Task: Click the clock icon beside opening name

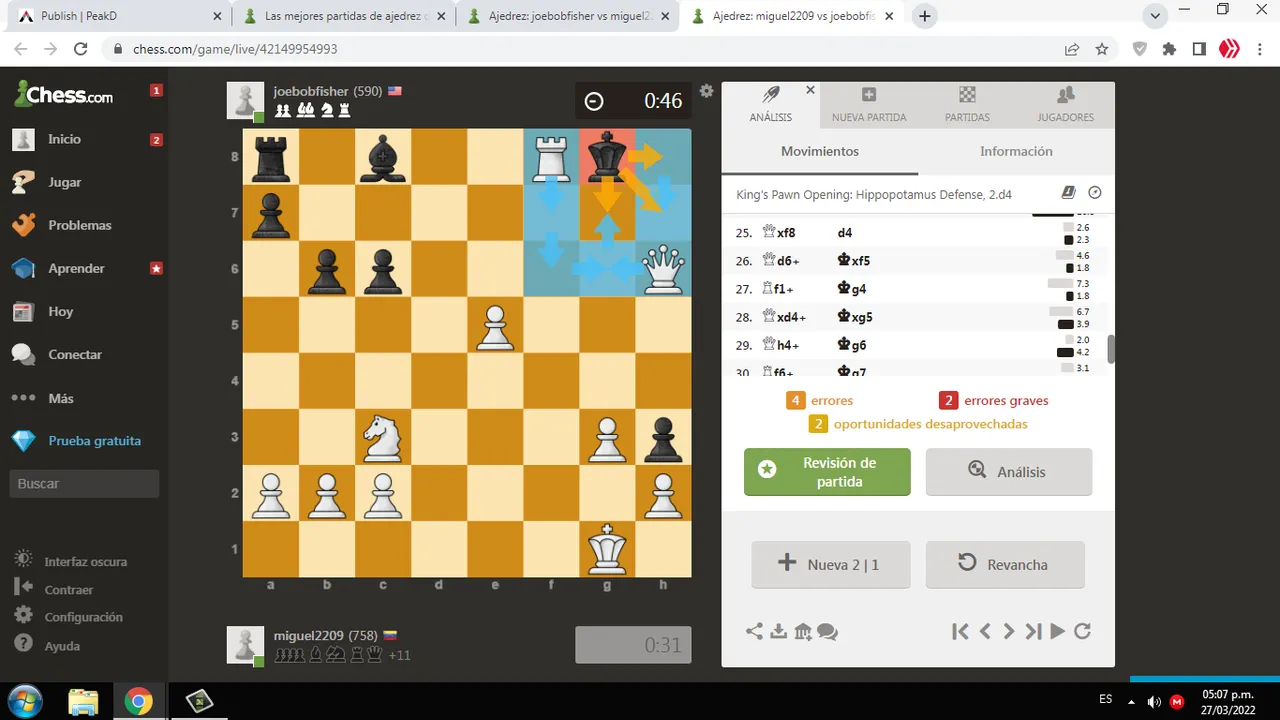Action: [1094, 193]
